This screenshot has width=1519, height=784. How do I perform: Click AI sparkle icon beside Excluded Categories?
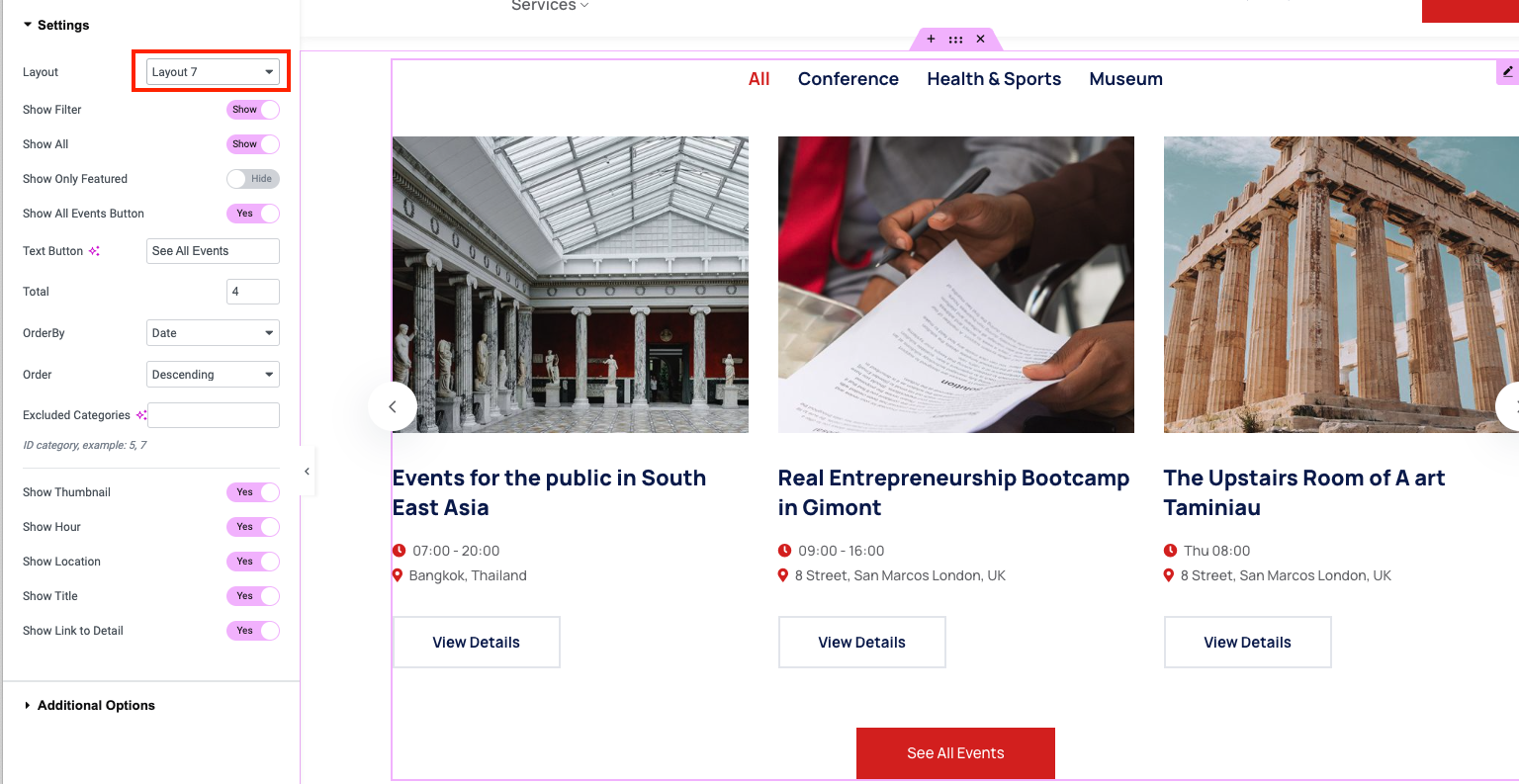pos(140,415)
